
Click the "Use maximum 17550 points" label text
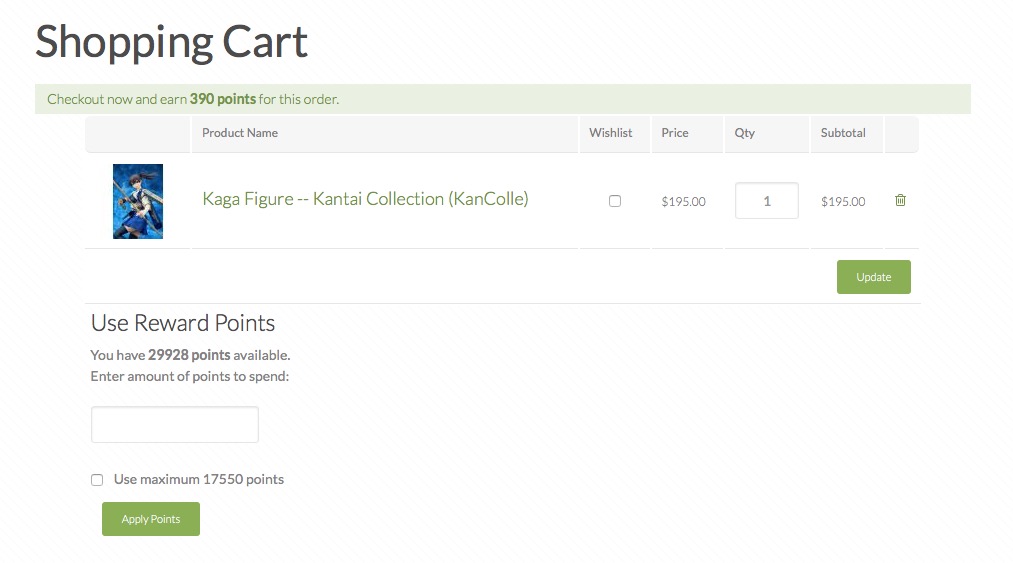(199, 479)
